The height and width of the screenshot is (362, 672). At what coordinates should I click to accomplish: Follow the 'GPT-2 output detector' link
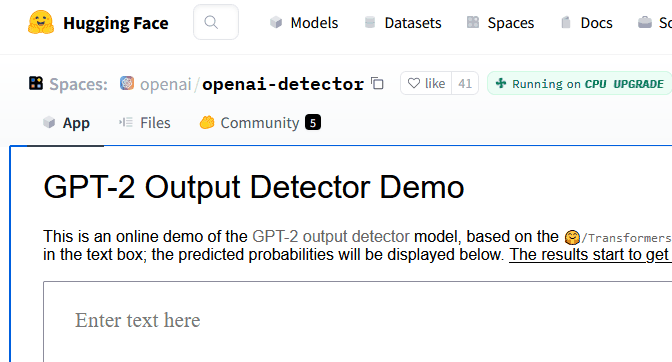[331, 236]
